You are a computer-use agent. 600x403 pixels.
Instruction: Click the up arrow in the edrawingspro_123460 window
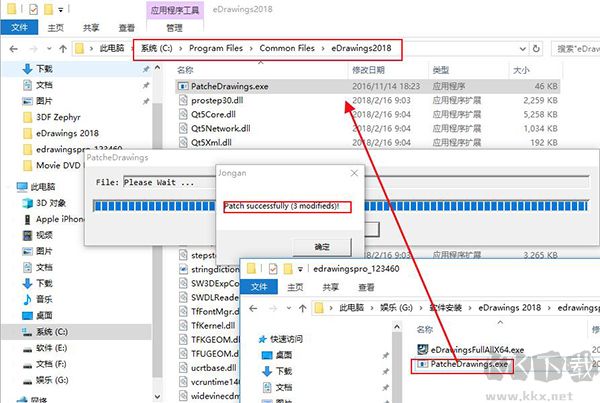tap(303, 308)
